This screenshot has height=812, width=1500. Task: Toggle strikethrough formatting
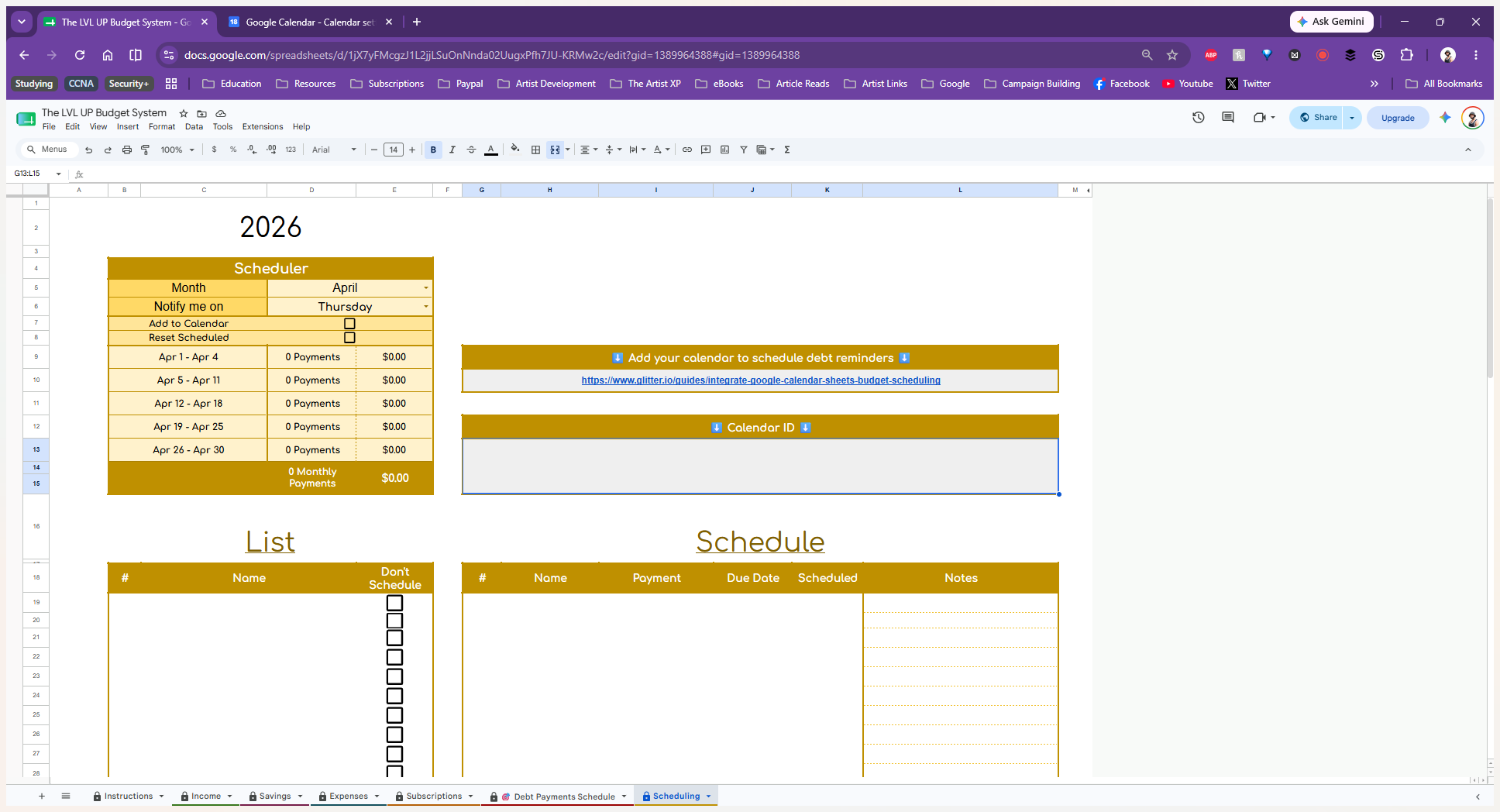471,150
